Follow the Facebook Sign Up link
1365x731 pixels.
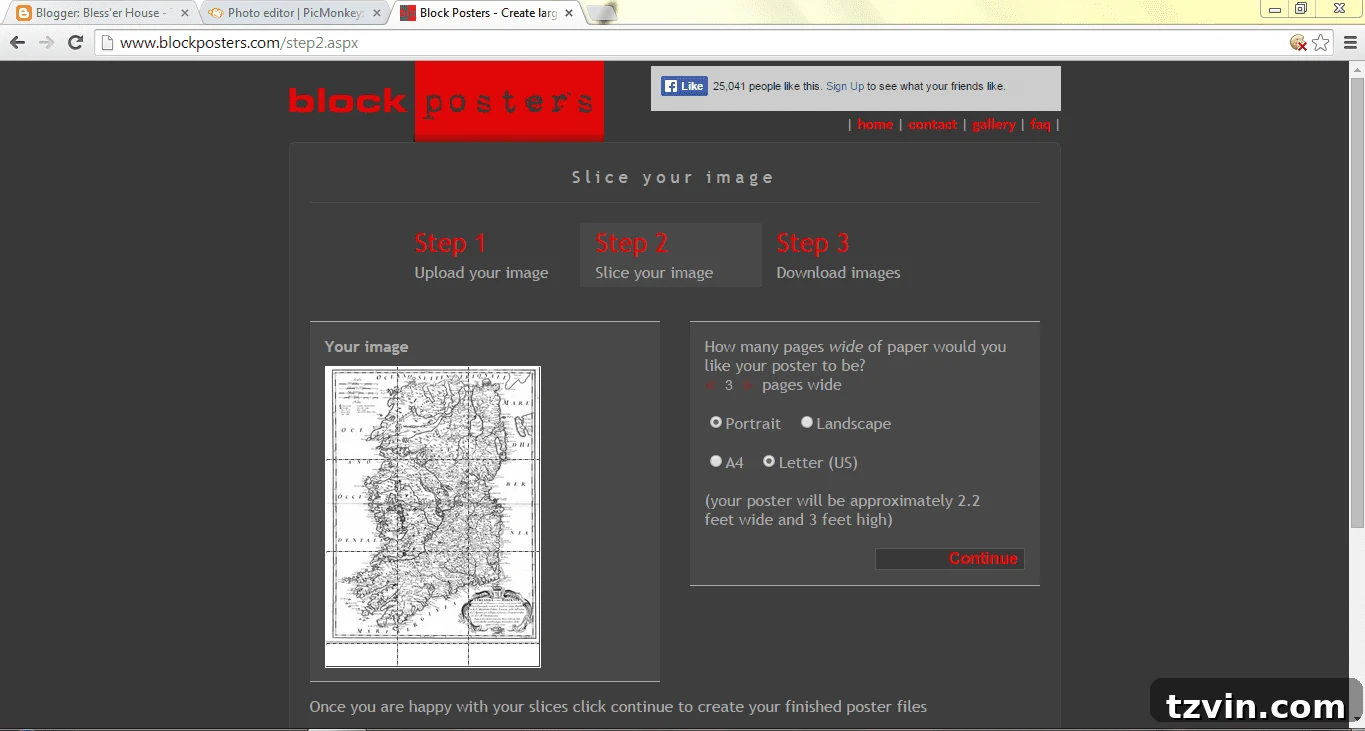[845, 87]
